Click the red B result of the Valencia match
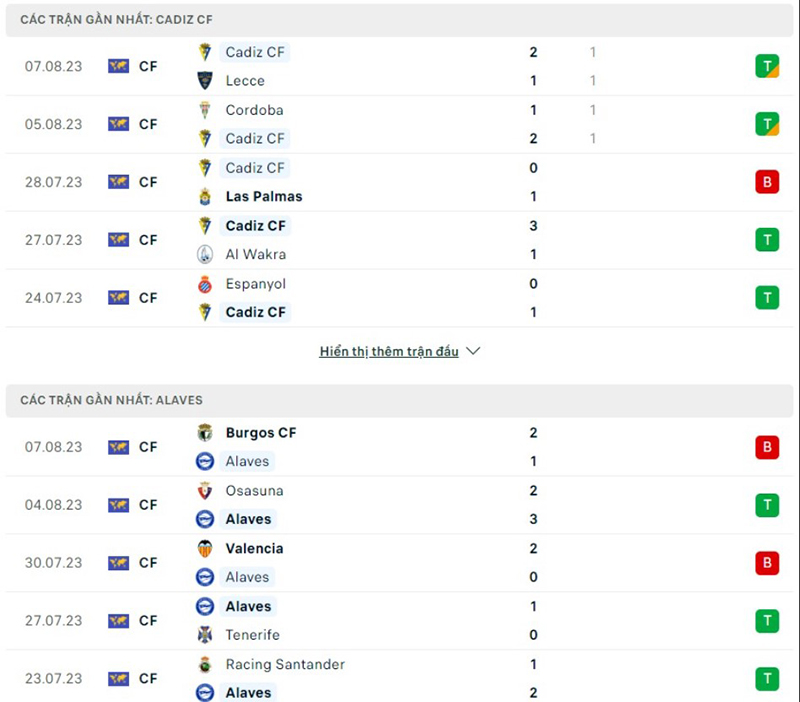 [767, 563]
